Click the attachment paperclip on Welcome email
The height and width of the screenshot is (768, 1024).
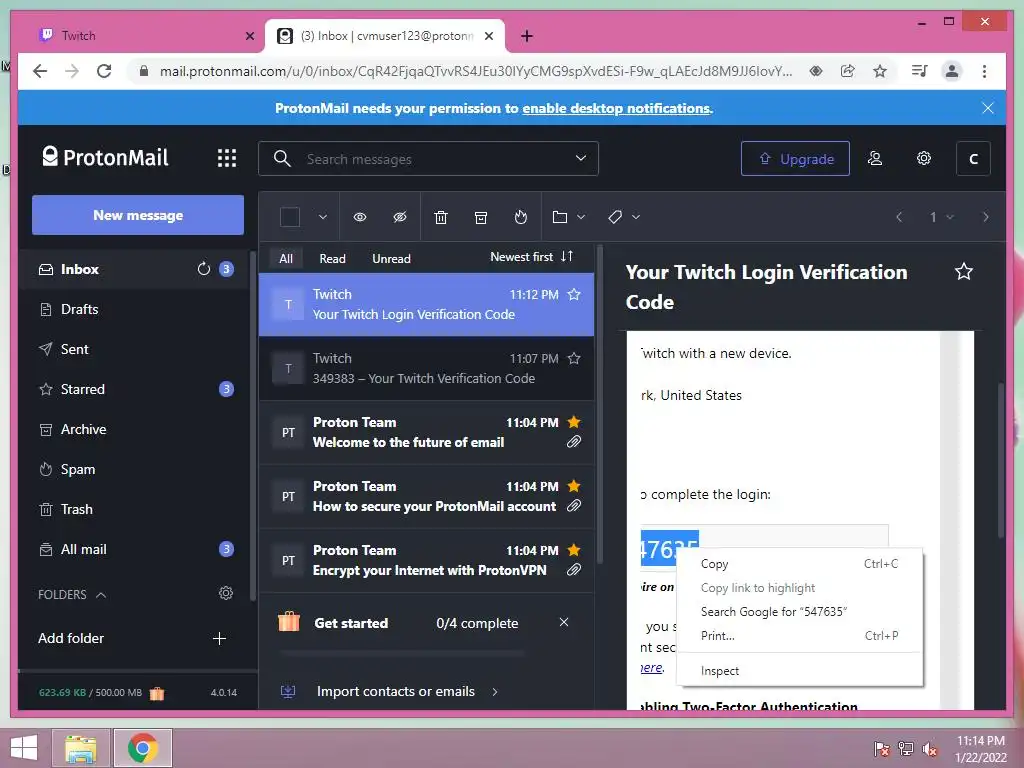[x=574, y=442]
